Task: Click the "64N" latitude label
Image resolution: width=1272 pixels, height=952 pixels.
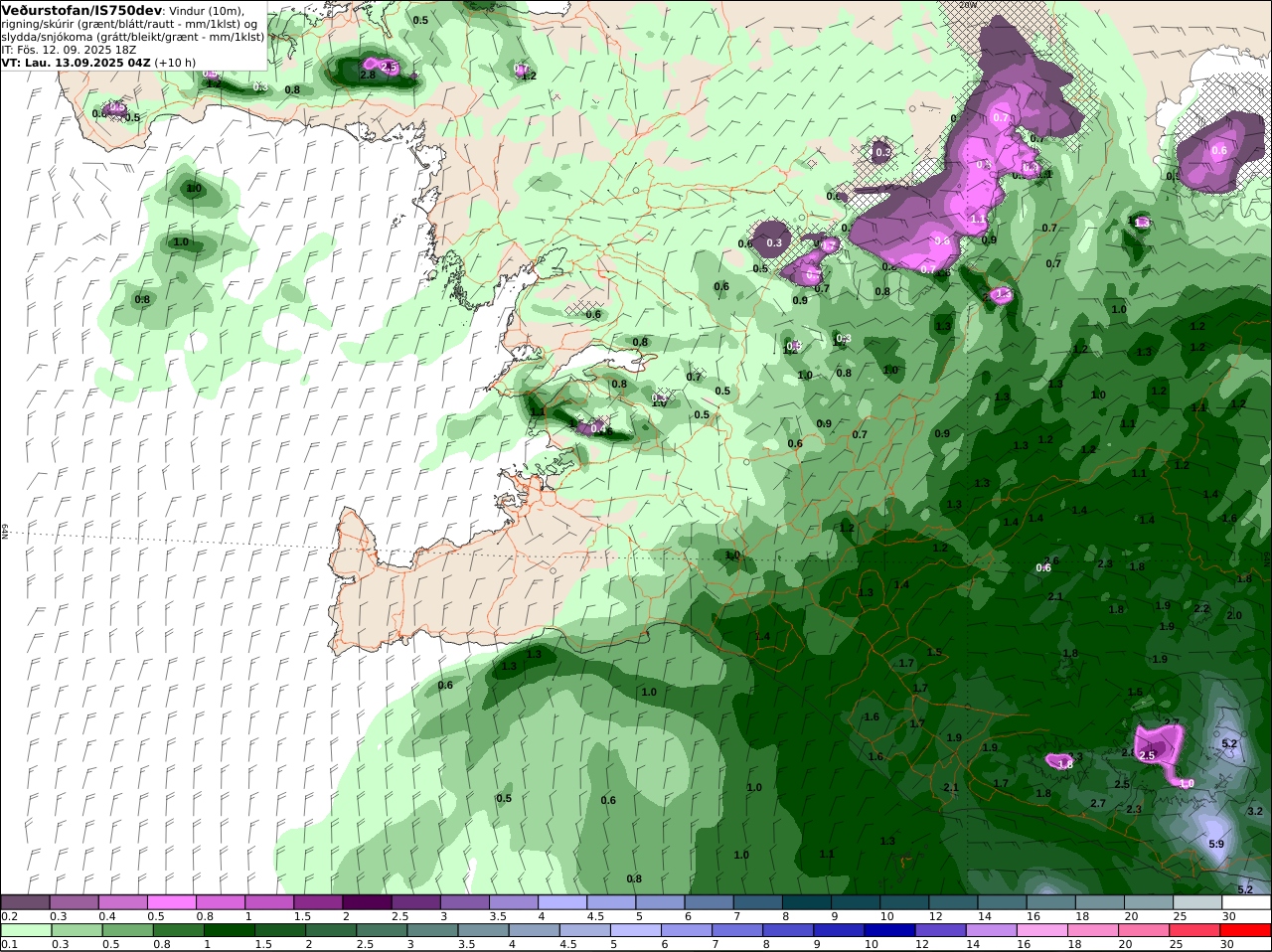Action: 5,532
